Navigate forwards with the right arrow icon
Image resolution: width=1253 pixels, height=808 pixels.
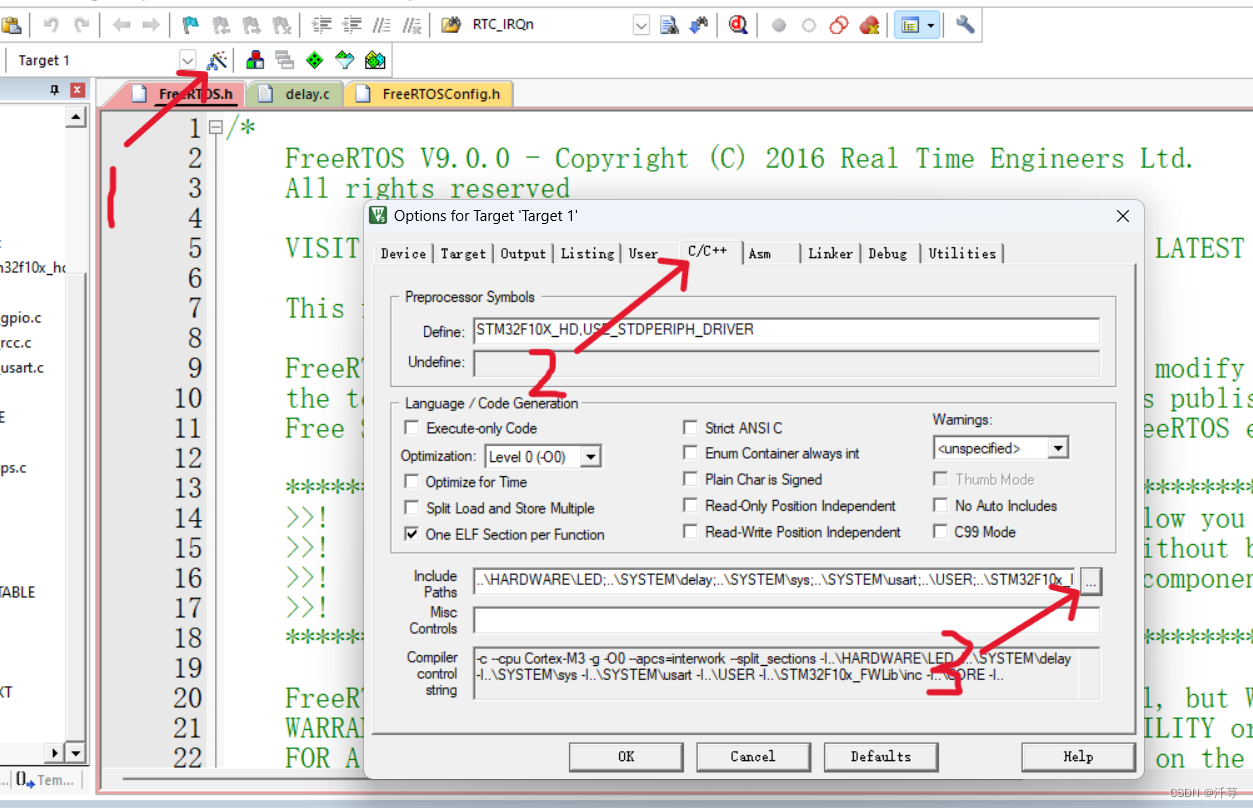150,24
